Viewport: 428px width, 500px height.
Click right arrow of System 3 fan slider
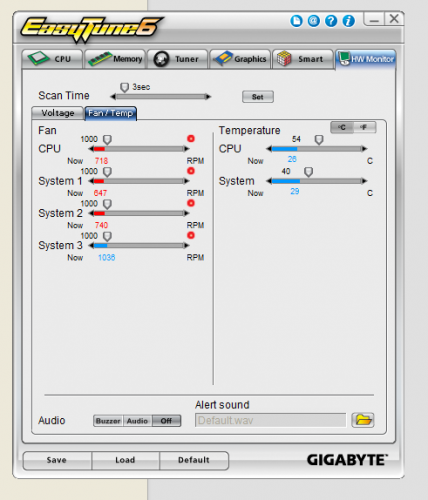click(x=187, y=245)
